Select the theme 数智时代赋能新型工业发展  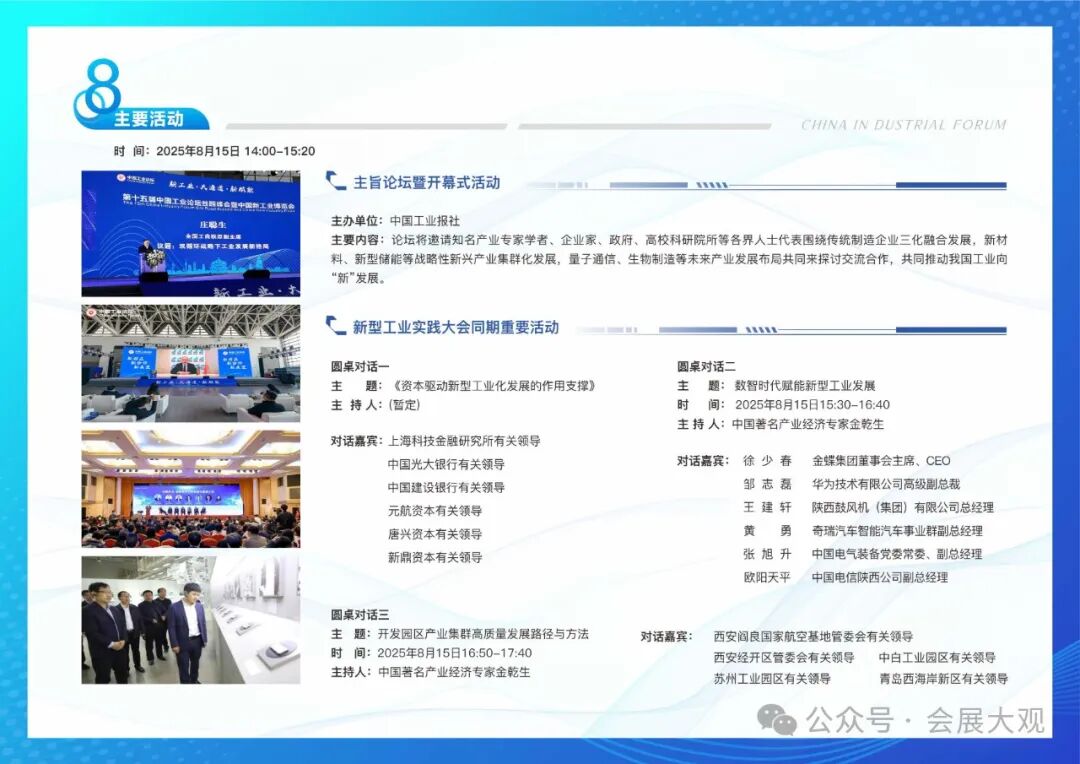[x=804, y=386]
